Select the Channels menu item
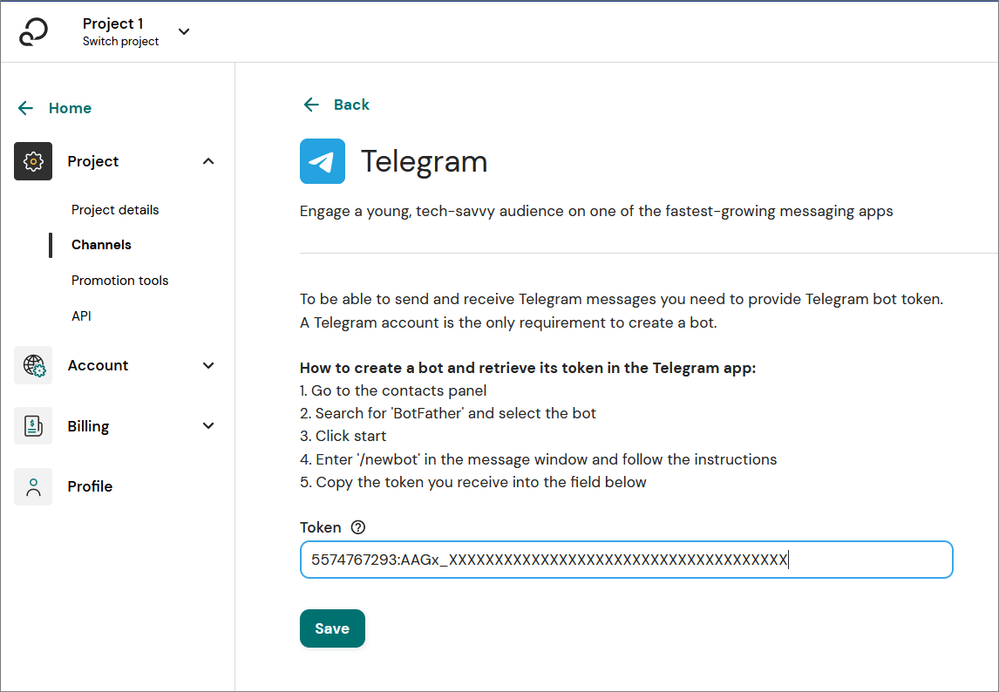 point(101,245)
